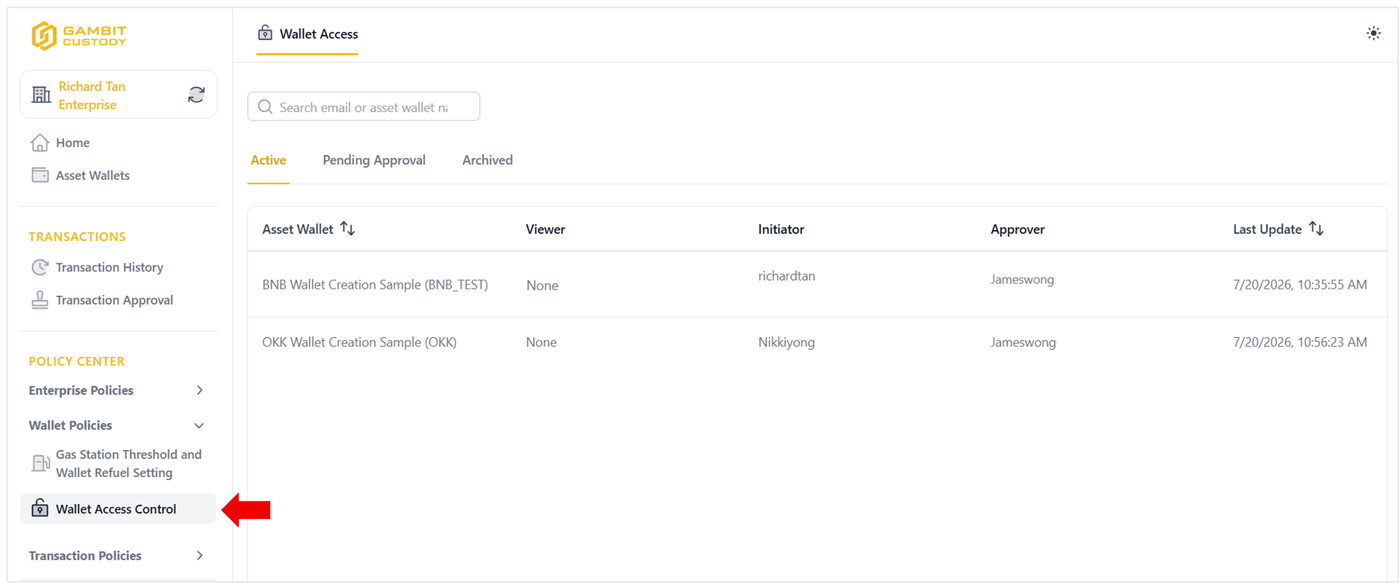Image resolution: width=1399 pixels, height=586 pixels.
Task: Click the Gambit Custody logo
Action: pyautogui.click(x=78, y=36)
